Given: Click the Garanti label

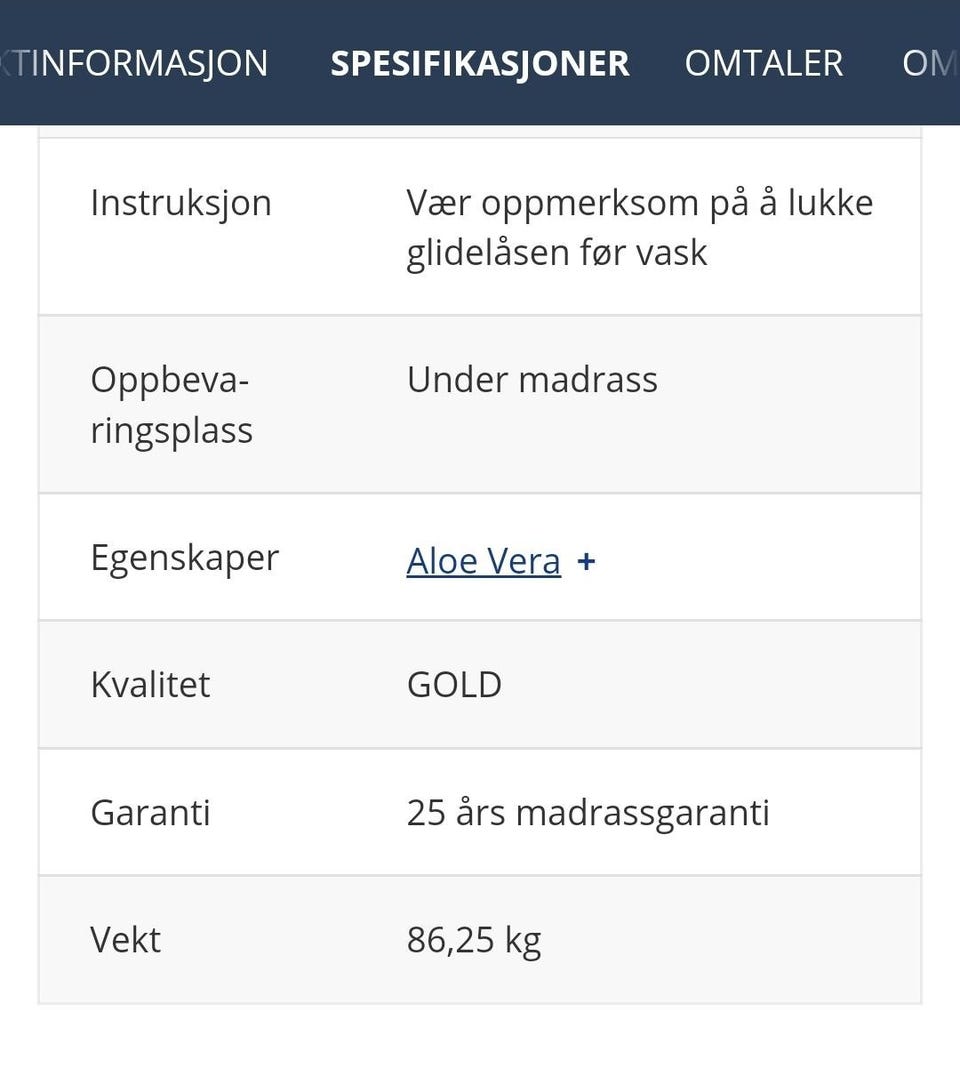Looking at the screenshot, I should [x=150, y=812].
